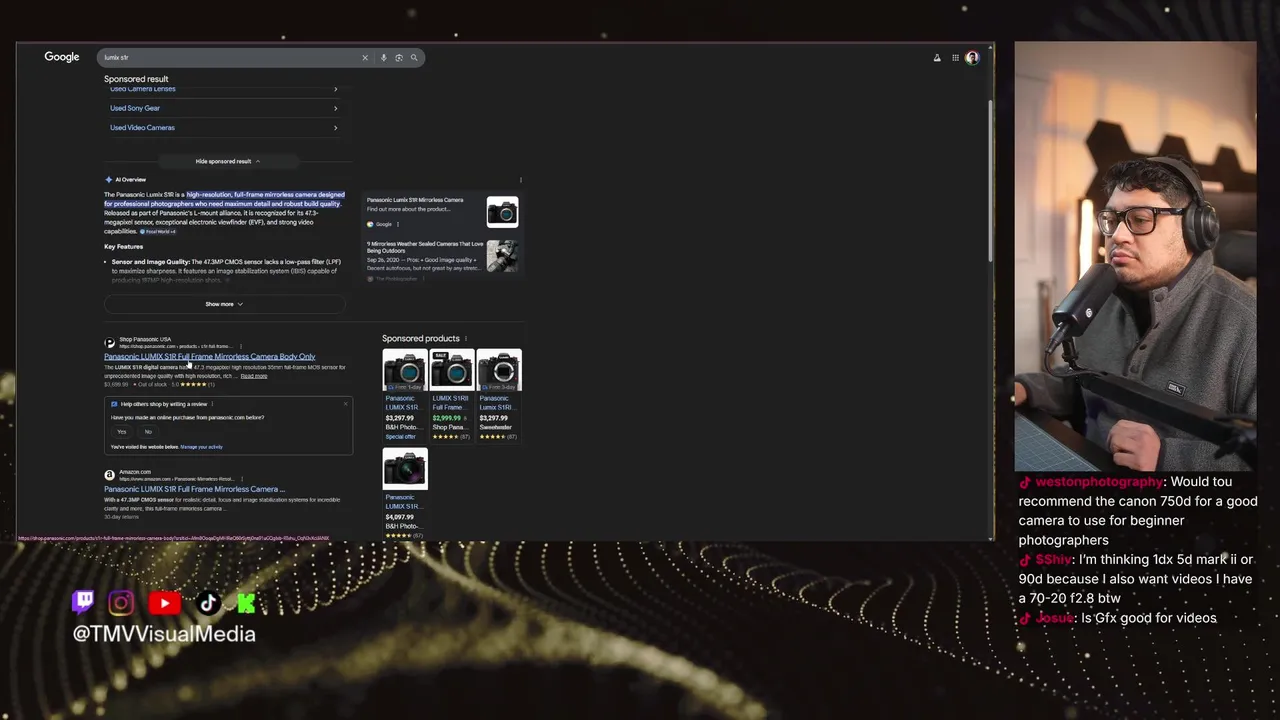Click the 'Is Gfx good for videos' message
This screenshot has height=720, width=1280.
tap(1149, 618)
